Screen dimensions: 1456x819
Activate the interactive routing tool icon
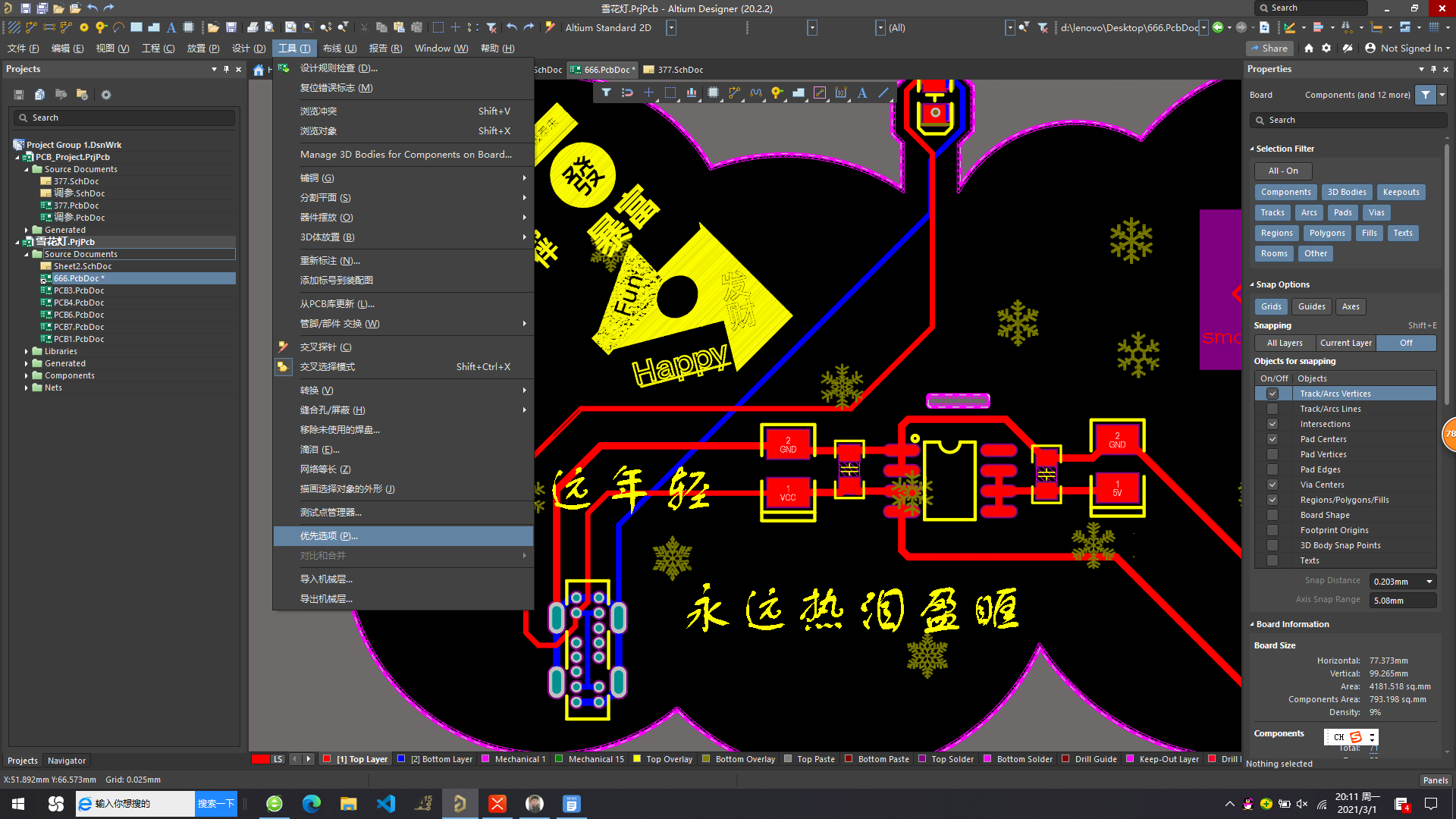tap(734, 93)
